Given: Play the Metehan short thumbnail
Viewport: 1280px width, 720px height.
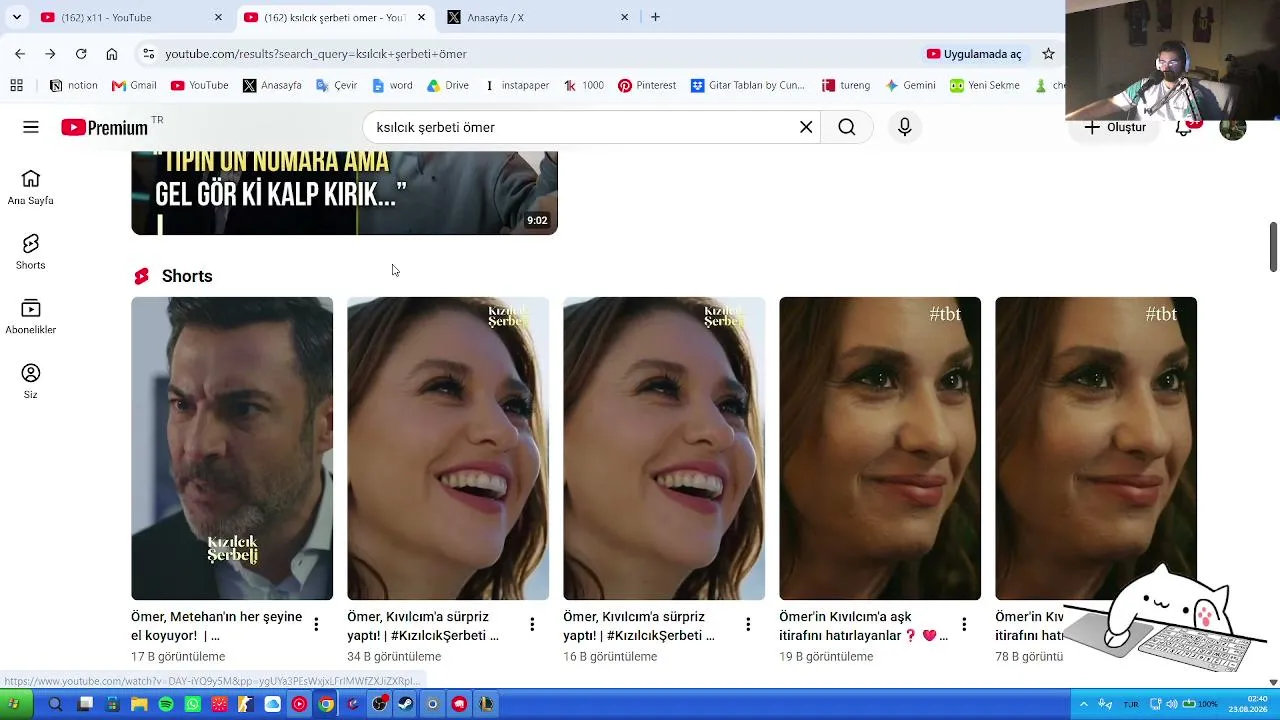Looking at the screenshot, I should [x=232, y=448].
